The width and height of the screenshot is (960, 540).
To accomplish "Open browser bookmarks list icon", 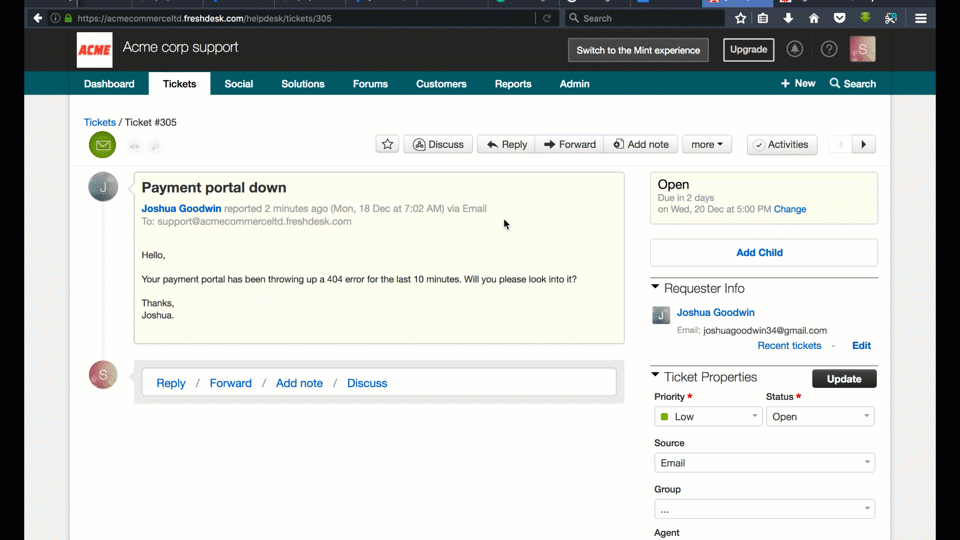I will 763,18.
